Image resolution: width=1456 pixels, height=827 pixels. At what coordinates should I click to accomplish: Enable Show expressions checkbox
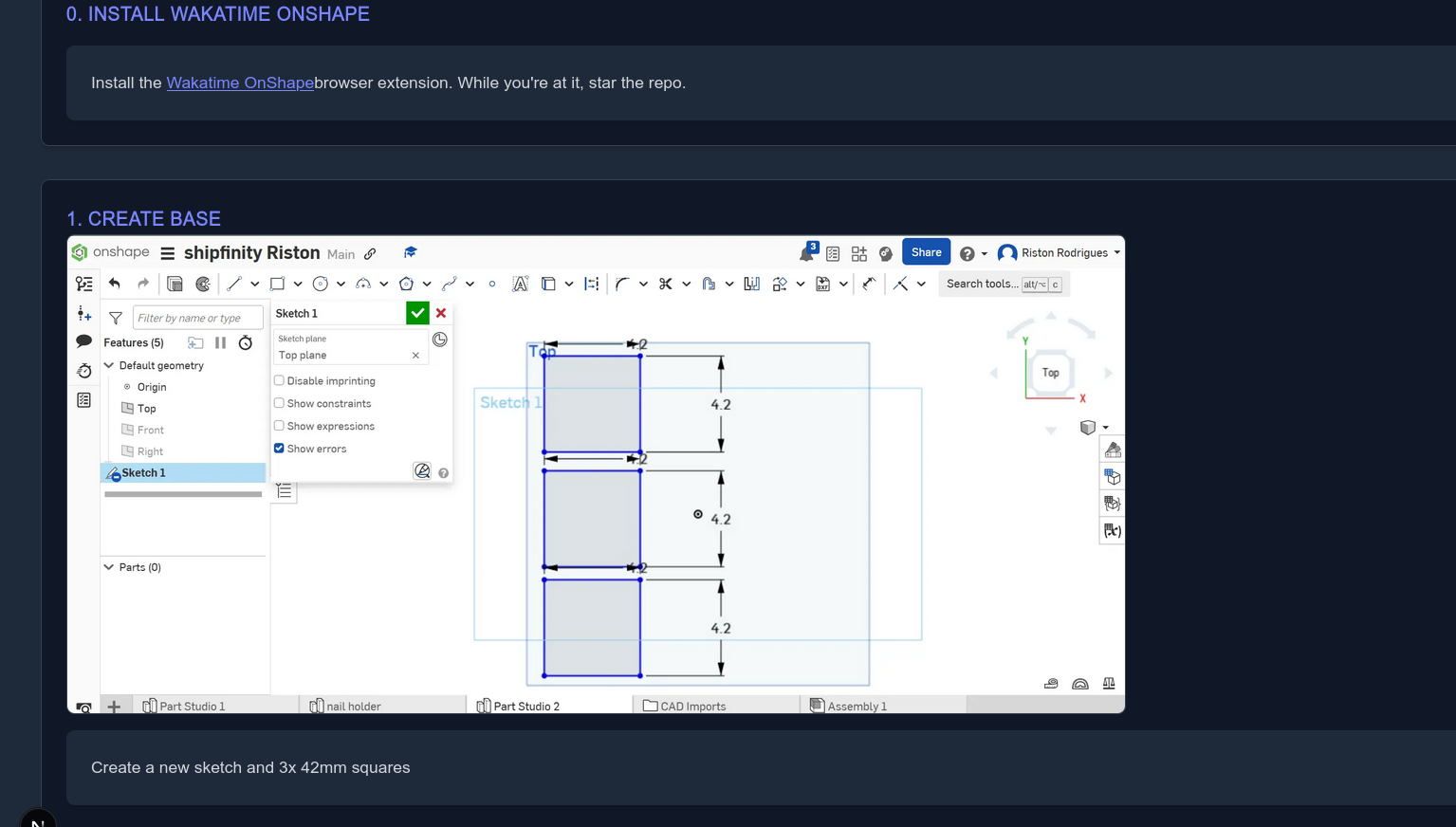279,426
